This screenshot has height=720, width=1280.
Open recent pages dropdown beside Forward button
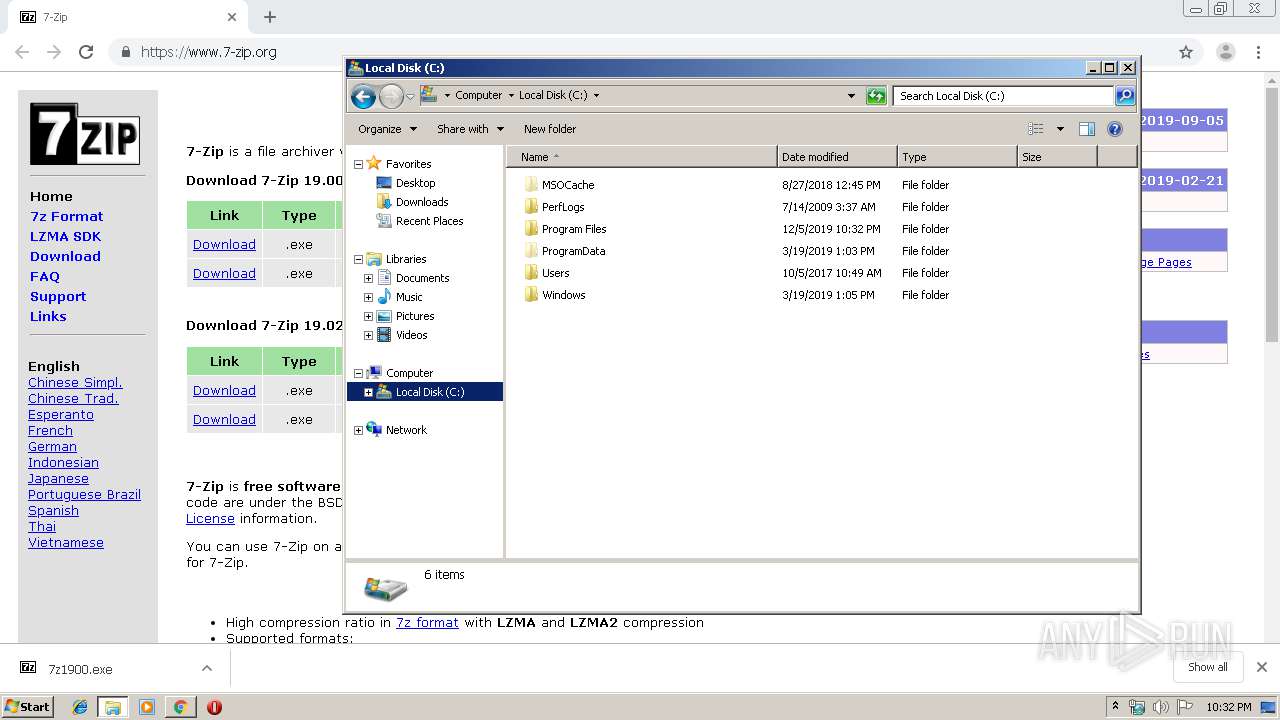pyautogui.click(x=410, y=96)
